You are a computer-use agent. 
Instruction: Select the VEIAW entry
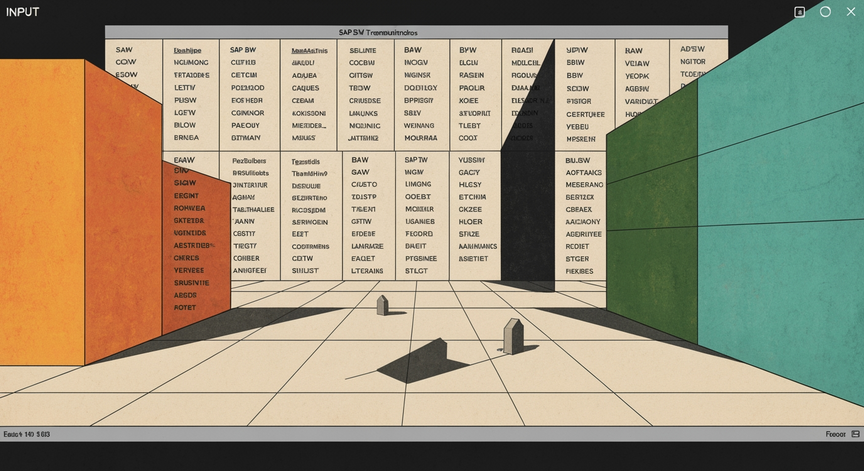[637, 63]
